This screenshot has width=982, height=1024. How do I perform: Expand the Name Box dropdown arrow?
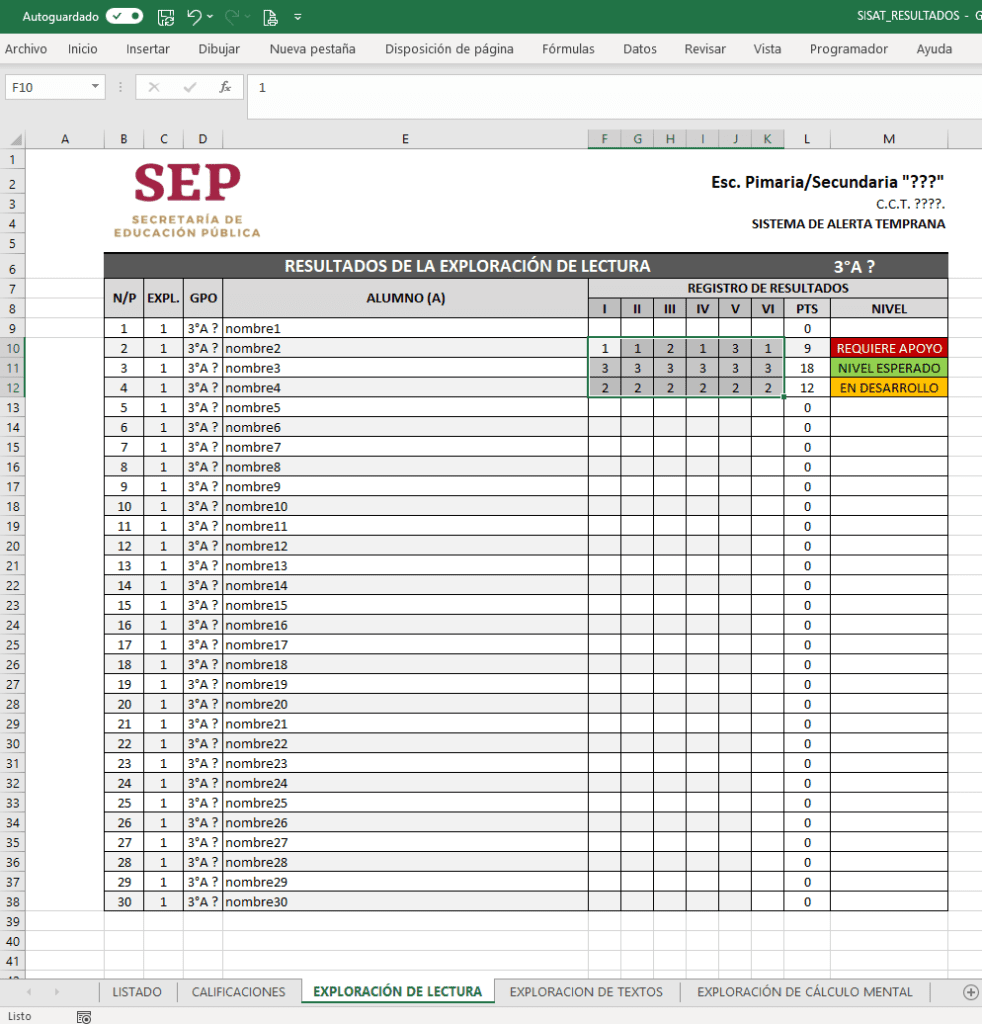point(95,86)
